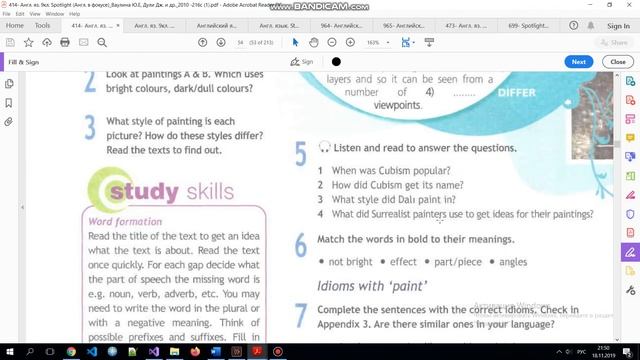
Task: Pick the black color swatch
Action: (x=336, y=62)
